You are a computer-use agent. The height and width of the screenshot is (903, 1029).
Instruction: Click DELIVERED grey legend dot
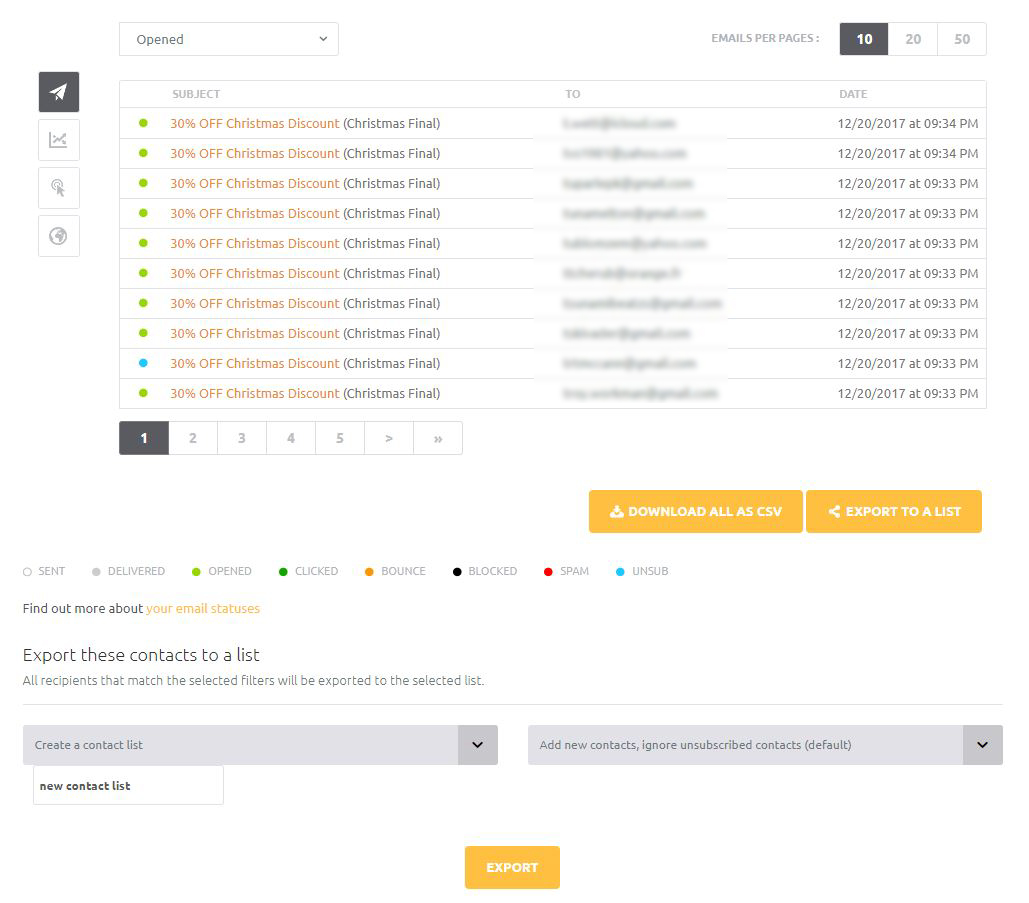96,572
